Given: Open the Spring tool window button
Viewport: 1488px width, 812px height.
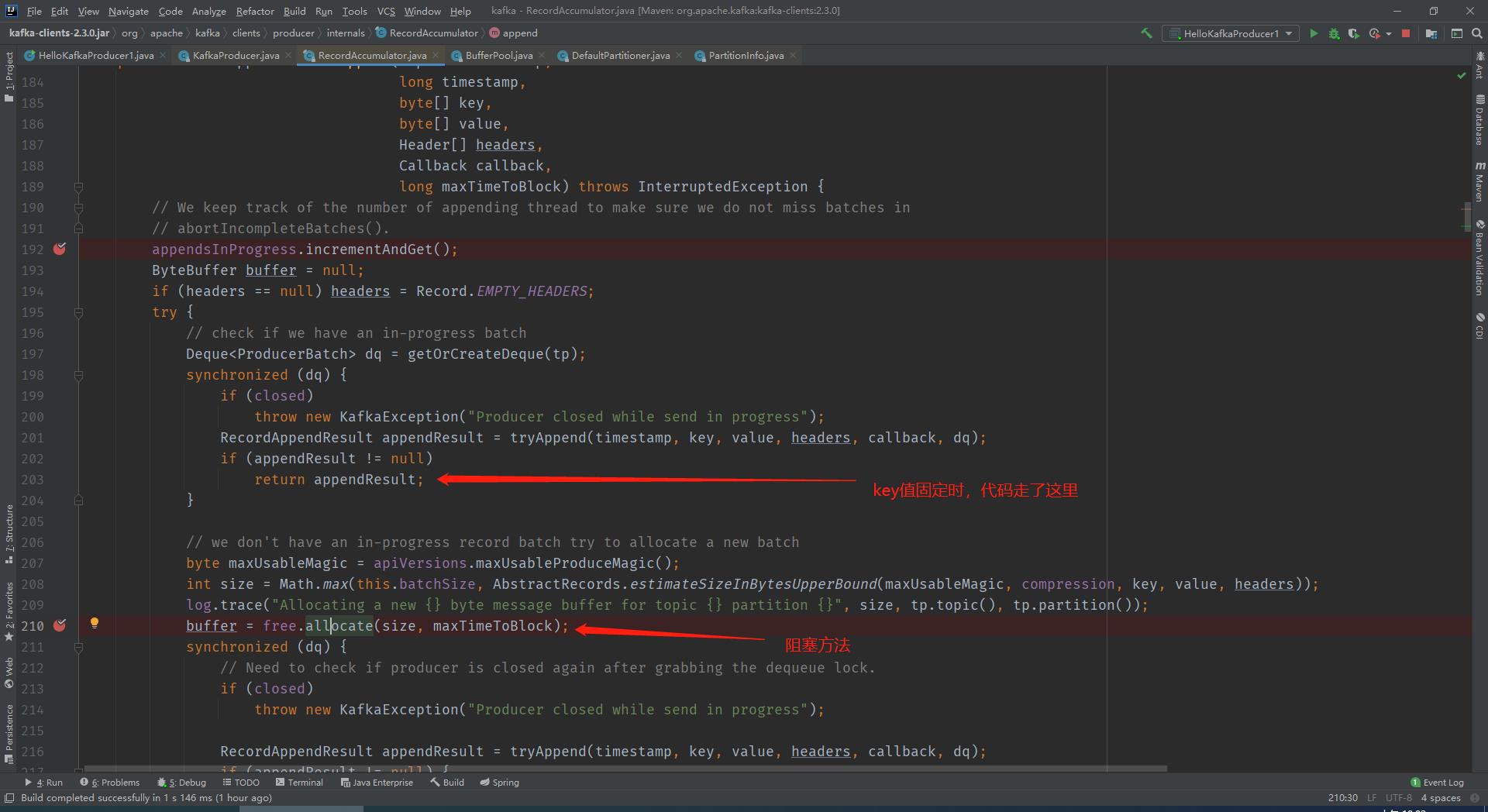Looking at the screenshot, I should point(500,783).
